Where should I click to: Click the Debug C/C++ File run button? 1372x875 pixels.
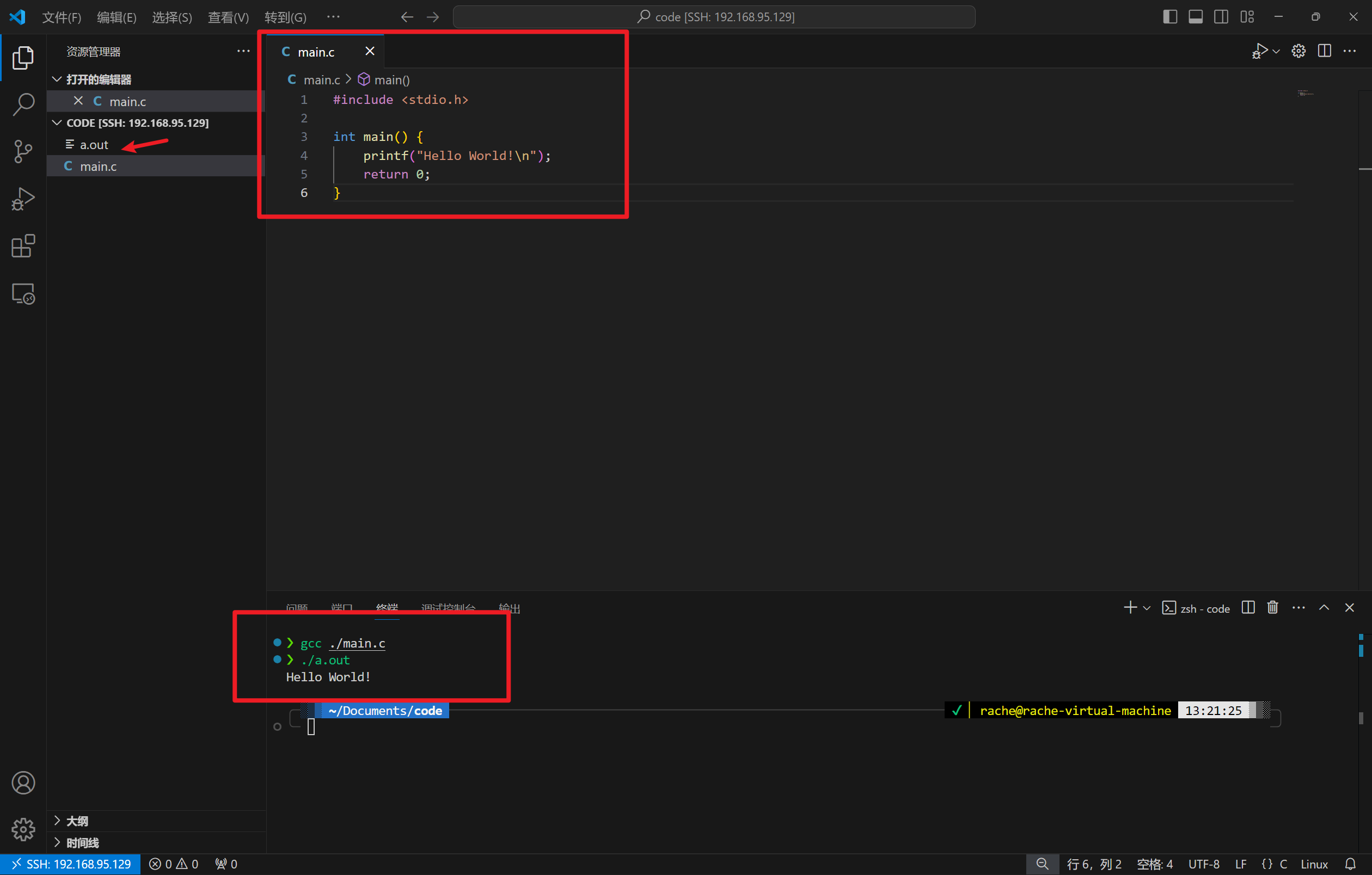point(1260,51)
